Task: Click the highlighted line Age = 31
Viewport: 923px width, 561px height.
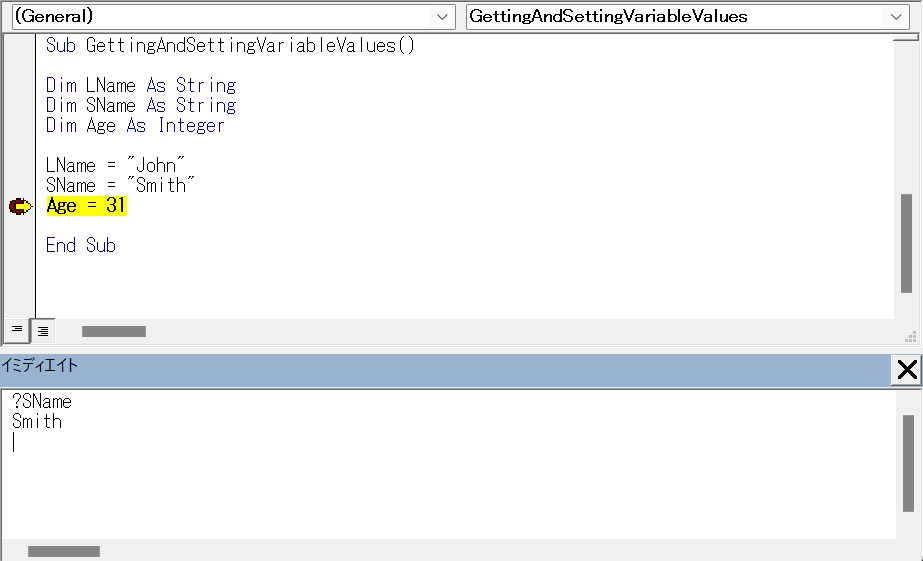Action: 87,206
